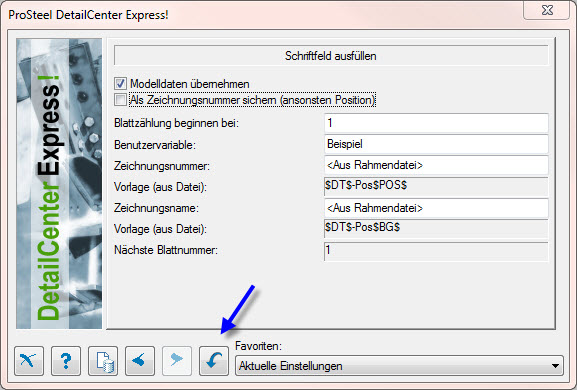This screenshot has width=577, height=390.
Task: Open the Favoriten dropdown list
Action: (x=399, y=366)
